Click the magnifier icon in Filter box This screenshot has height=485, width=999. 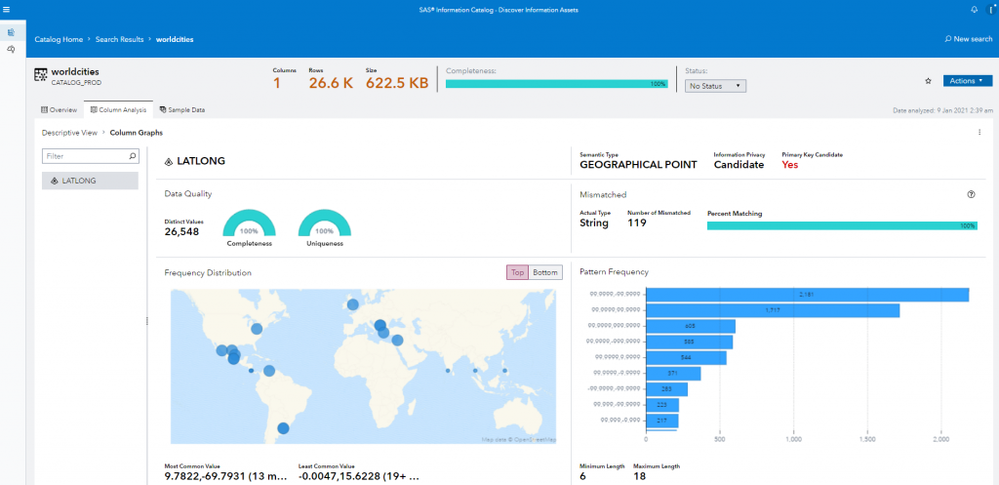click(x=132, y=157)
